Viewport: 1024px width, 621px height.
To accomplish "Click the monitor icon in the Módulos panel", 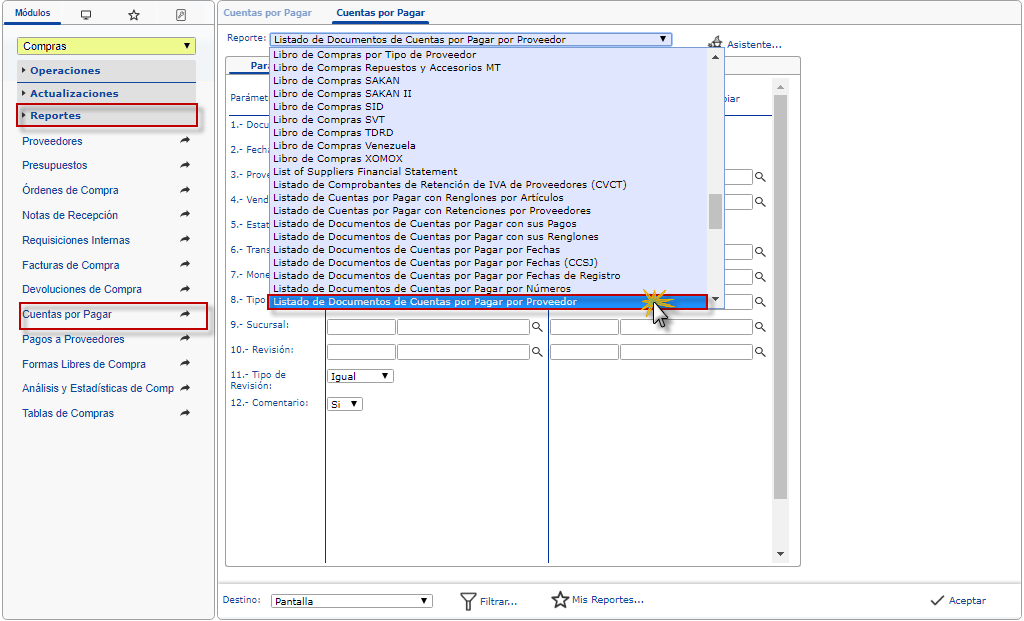I will coord(86,15).
